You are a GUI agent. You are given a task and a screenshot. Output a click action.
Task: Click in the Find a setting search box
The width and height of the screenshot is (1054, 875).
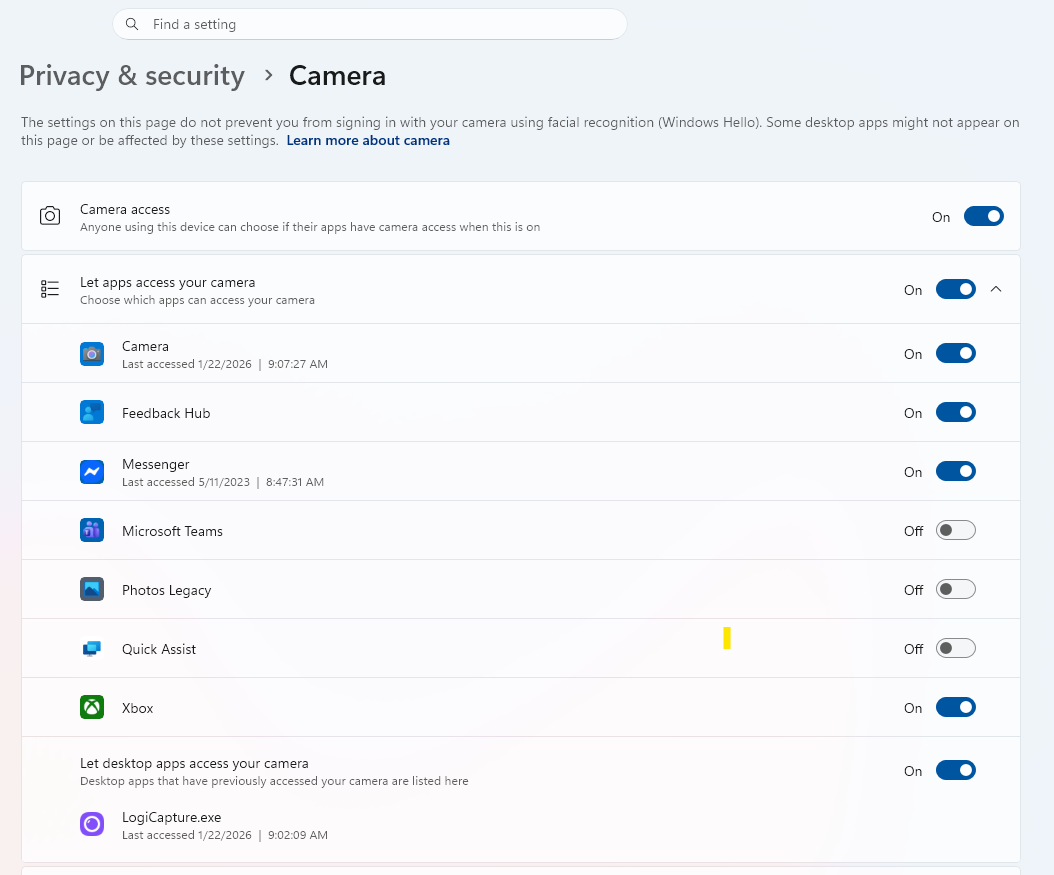click(x=370, y=24)
